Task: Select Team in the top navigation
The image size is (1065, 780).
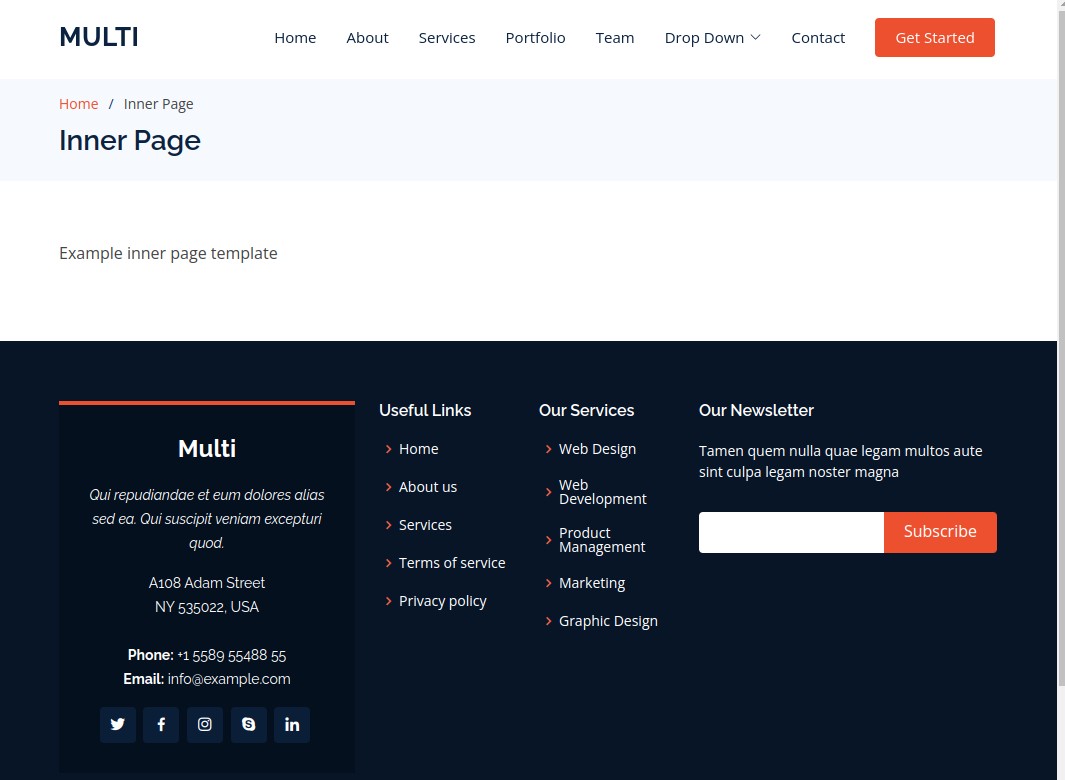Action: point(615,38)
